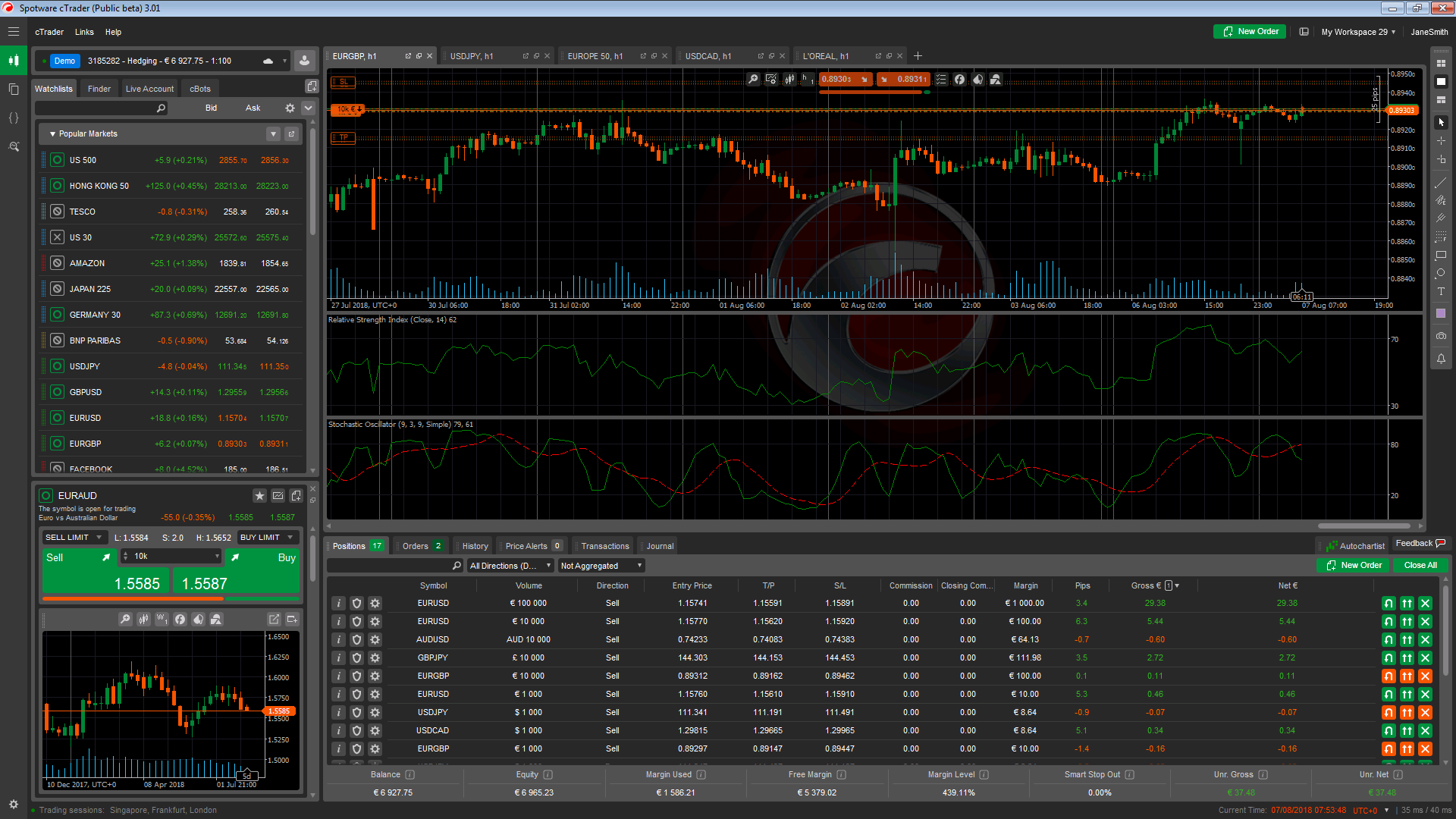Toggle the market status icon for AMAZON
Image resolution: width=1456 pixels, height=819 pixels.
click(57, 263)
